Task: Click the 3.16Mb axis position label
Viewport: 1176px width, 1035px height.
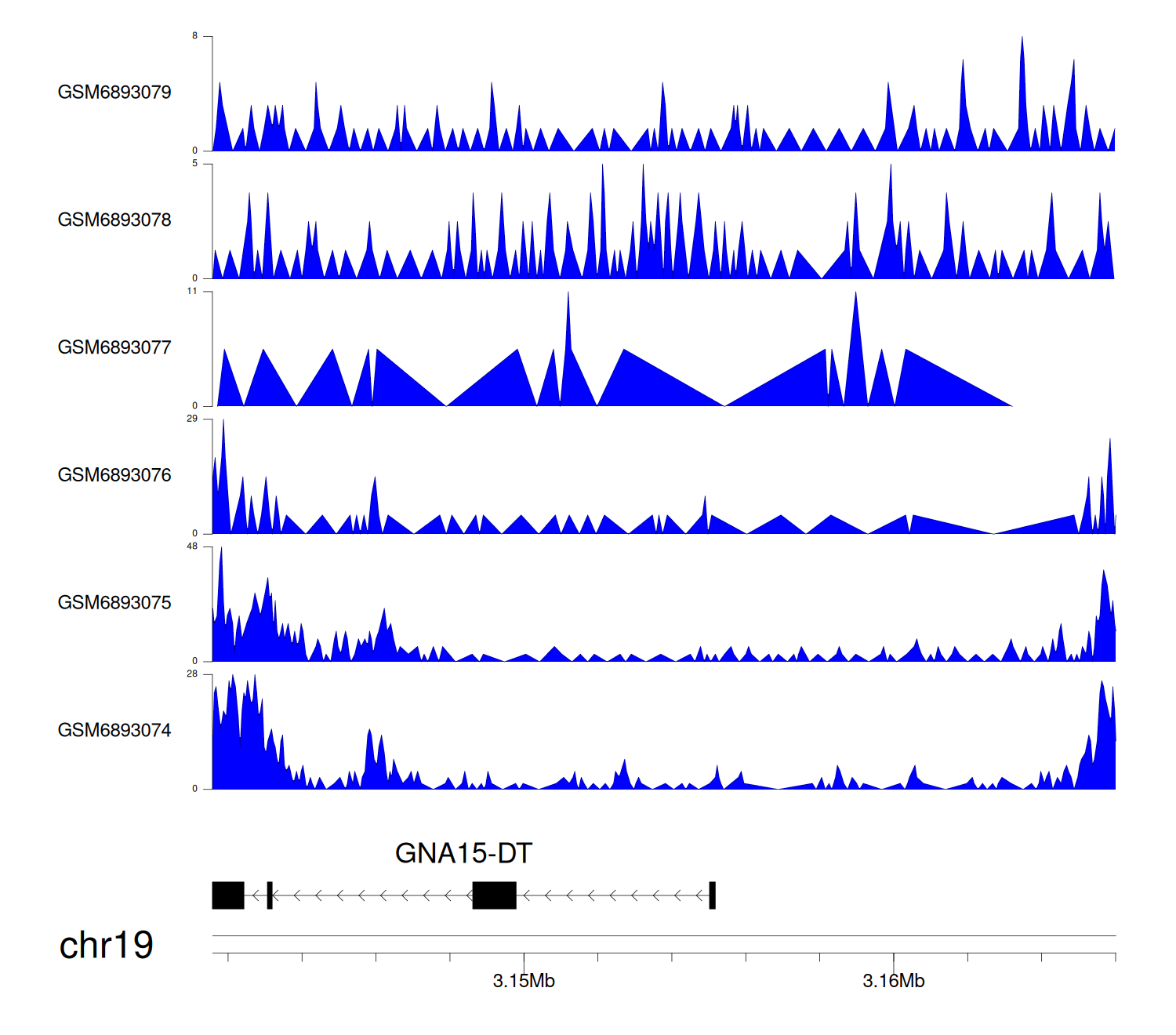Action: (x=894, y=982)
